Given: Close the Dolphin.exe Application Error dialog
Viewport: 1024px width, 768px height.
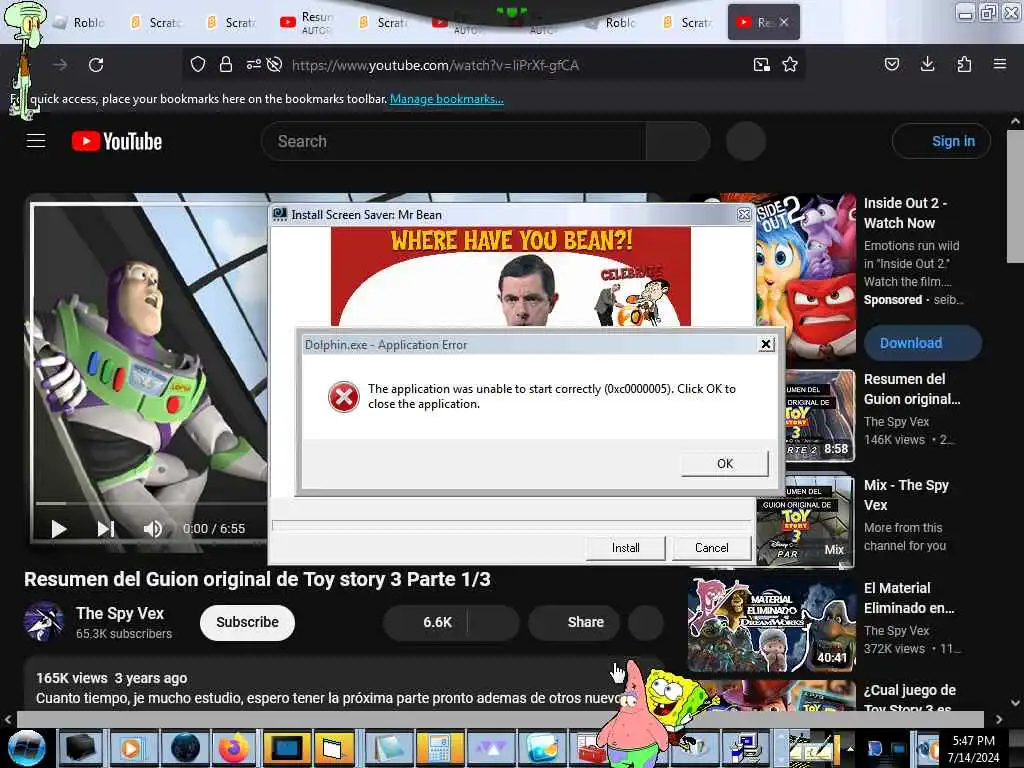Looking at the screenshot, I should pyautogui.click(x=766, y=344).
